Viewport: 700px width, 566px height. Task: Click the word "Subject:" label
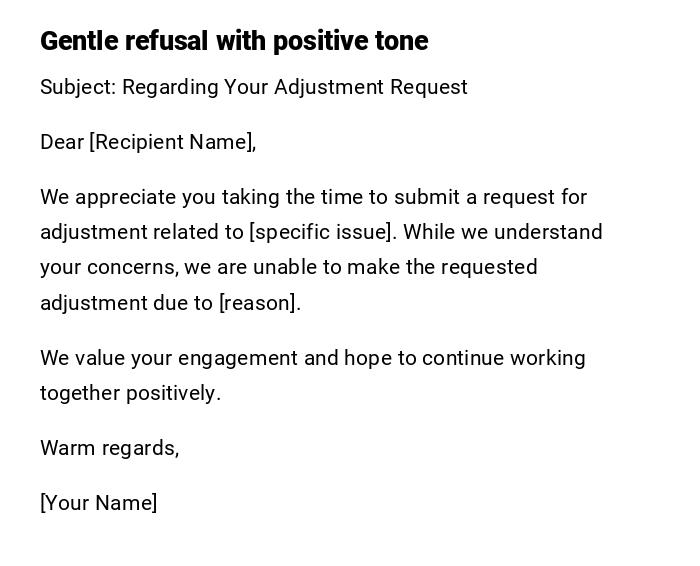[x=77, y=87]
